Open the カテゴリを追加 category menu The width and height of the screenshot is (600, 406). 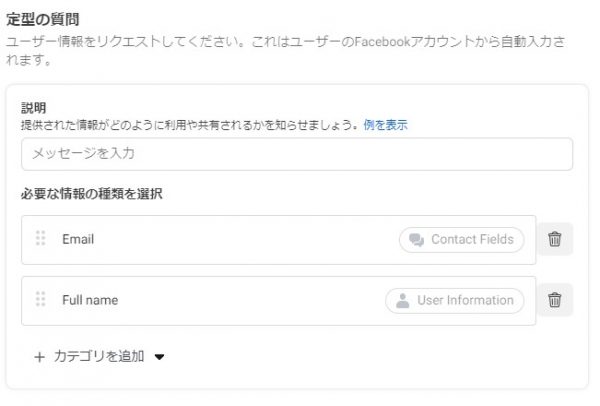[x=99, y=357]
